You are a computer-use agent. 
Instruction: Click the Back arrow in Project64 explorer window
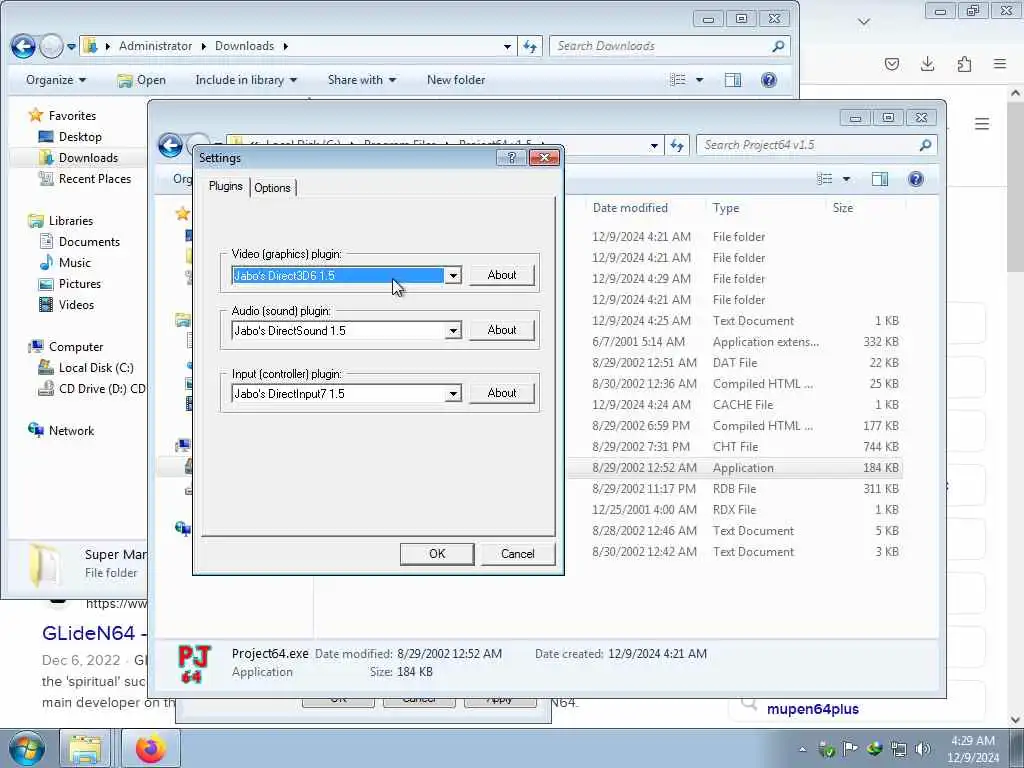pyautogui.click(x=170, y=145)
